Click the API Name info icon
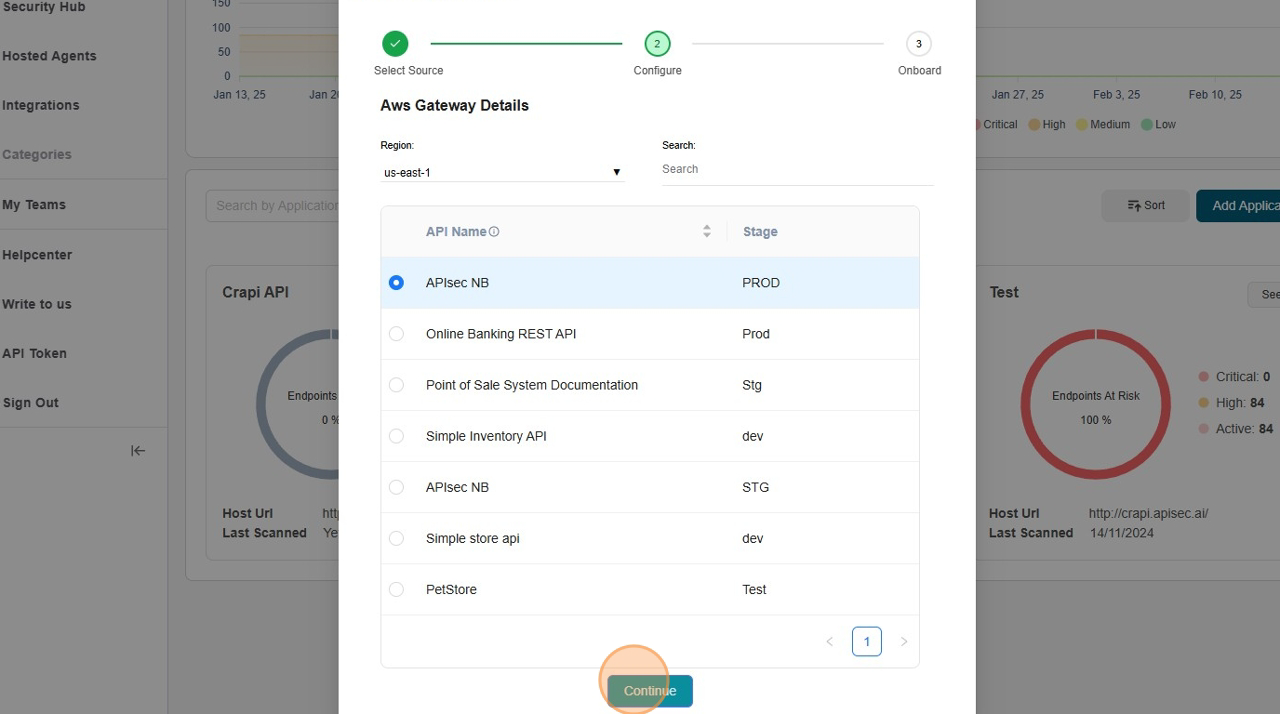Viewport: 1280px width, 714px height. (x=494, y=232)
